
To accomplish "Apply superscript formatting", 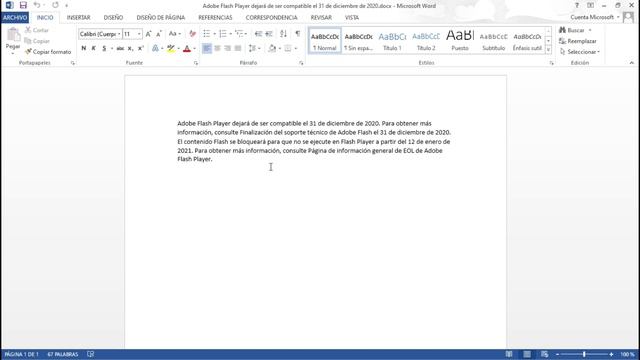I will (141, 49).
